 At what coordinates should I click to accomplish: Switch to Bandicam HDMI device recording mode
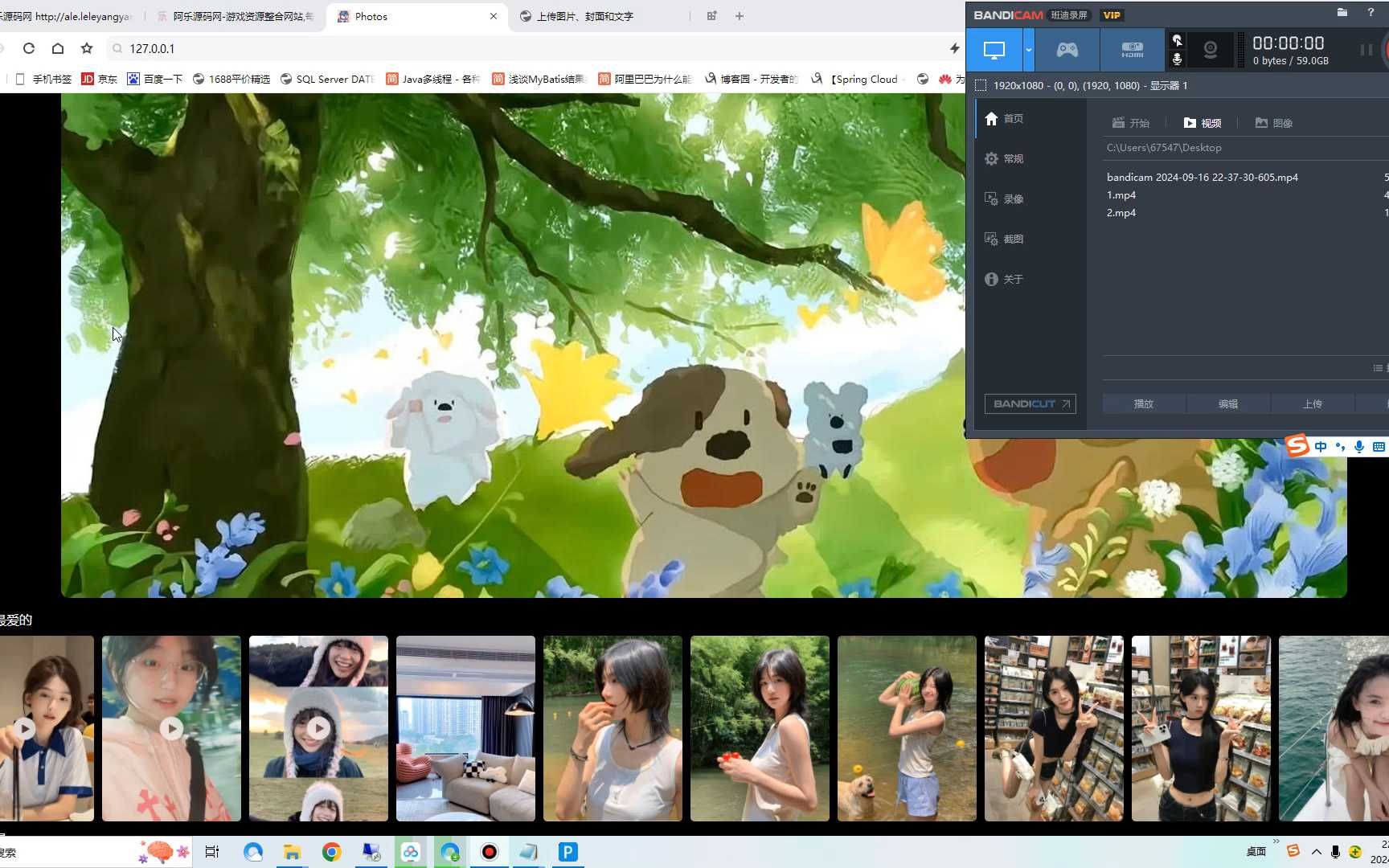click(x=1132, y=50)
